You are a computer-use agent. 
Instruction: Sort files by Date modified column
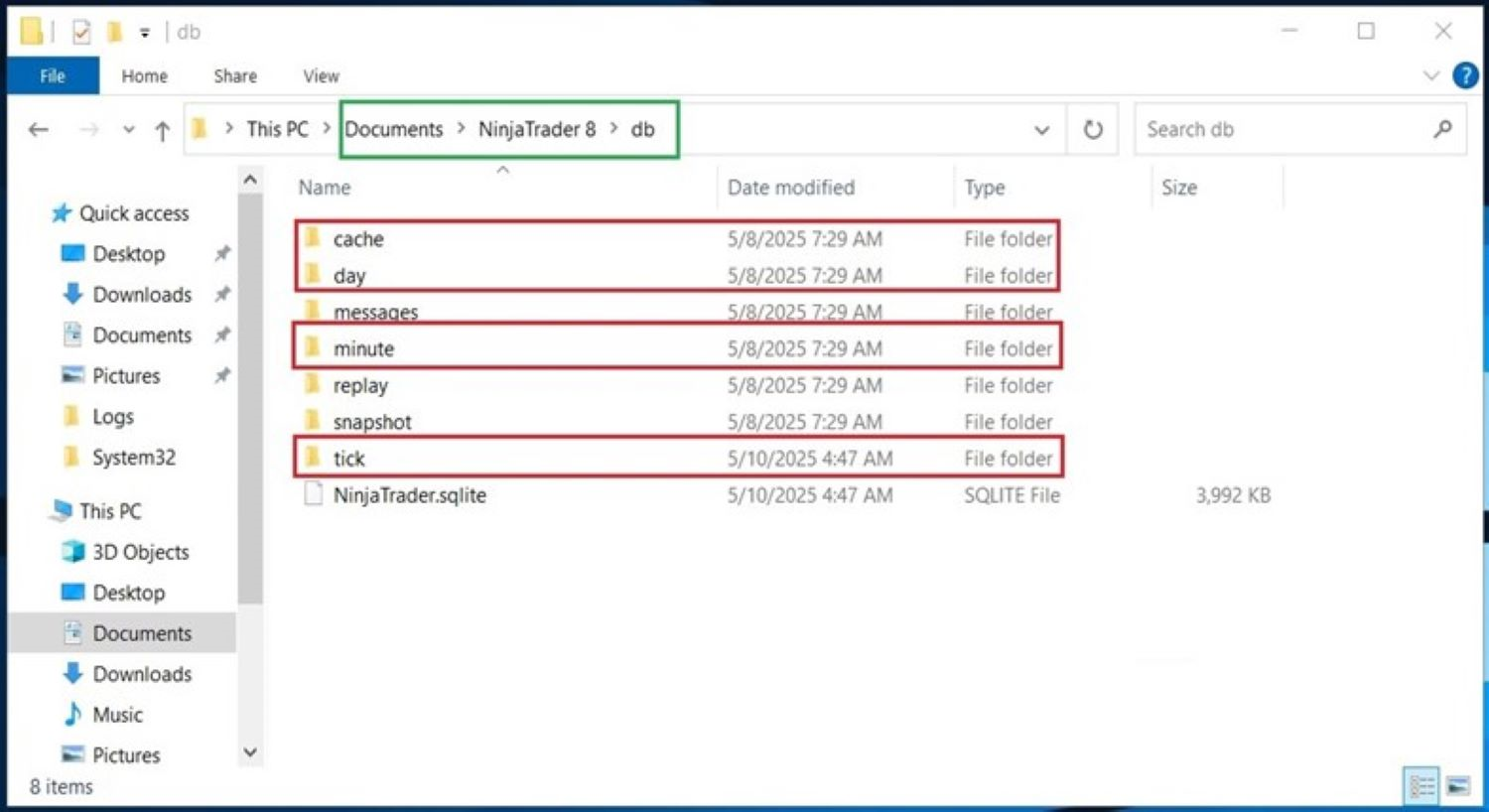pos(790,188)
